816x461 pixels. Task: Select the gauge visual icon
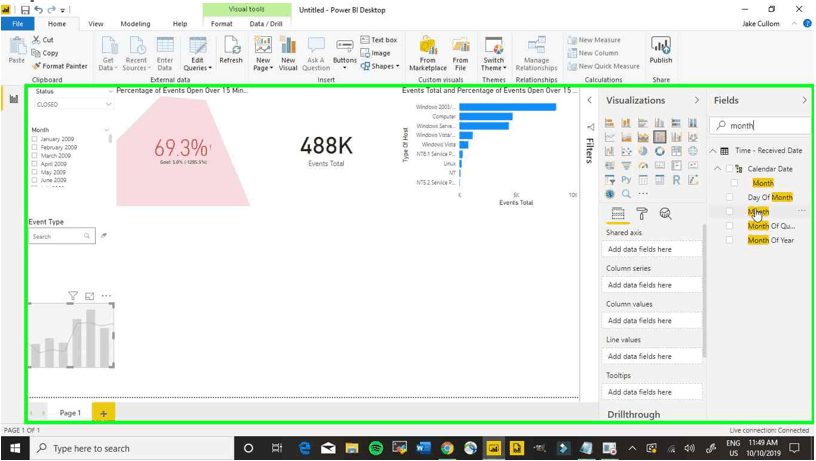click(x=643, y=165)
